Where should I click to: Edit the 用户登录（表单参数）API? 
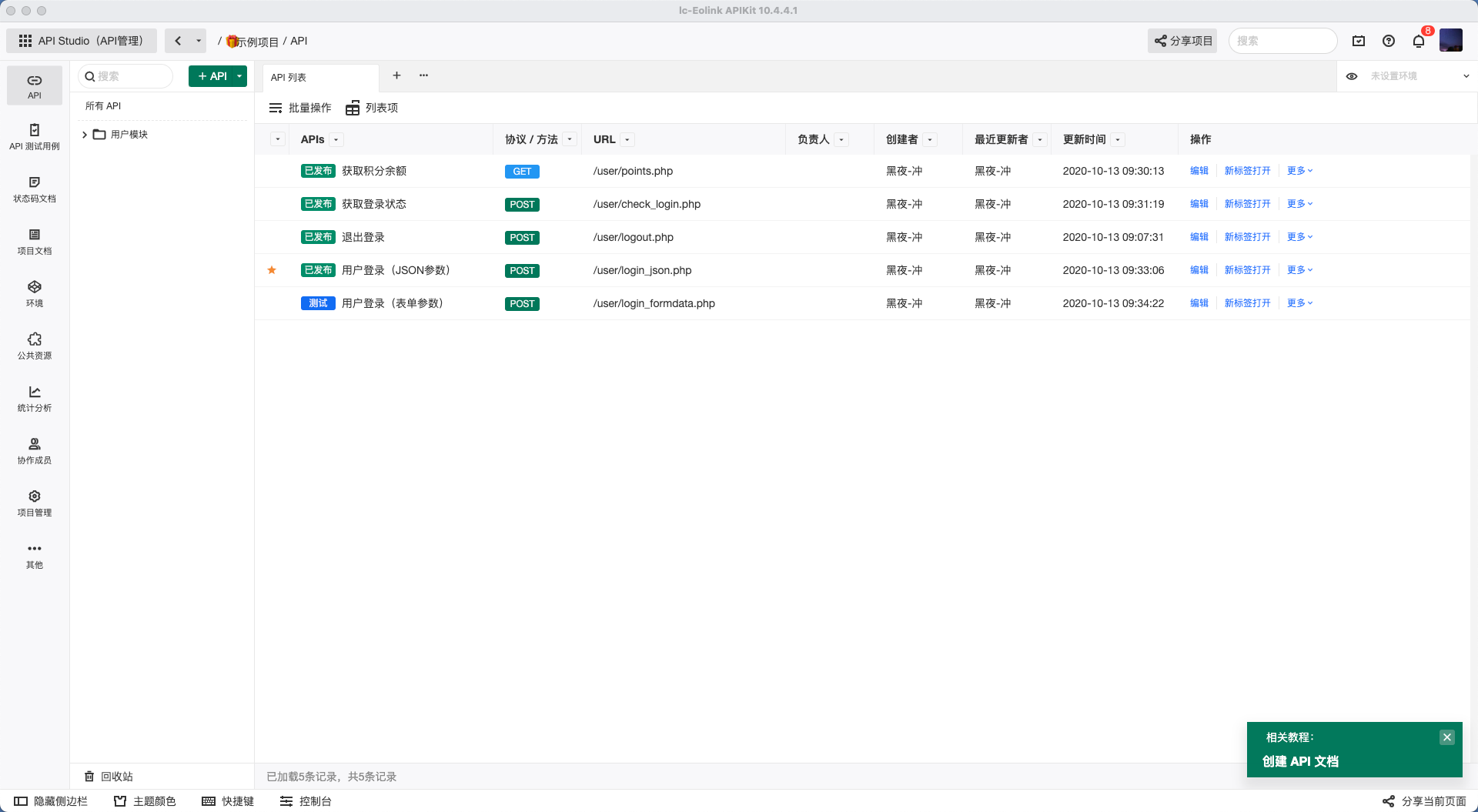click(x=1199, y=303)
